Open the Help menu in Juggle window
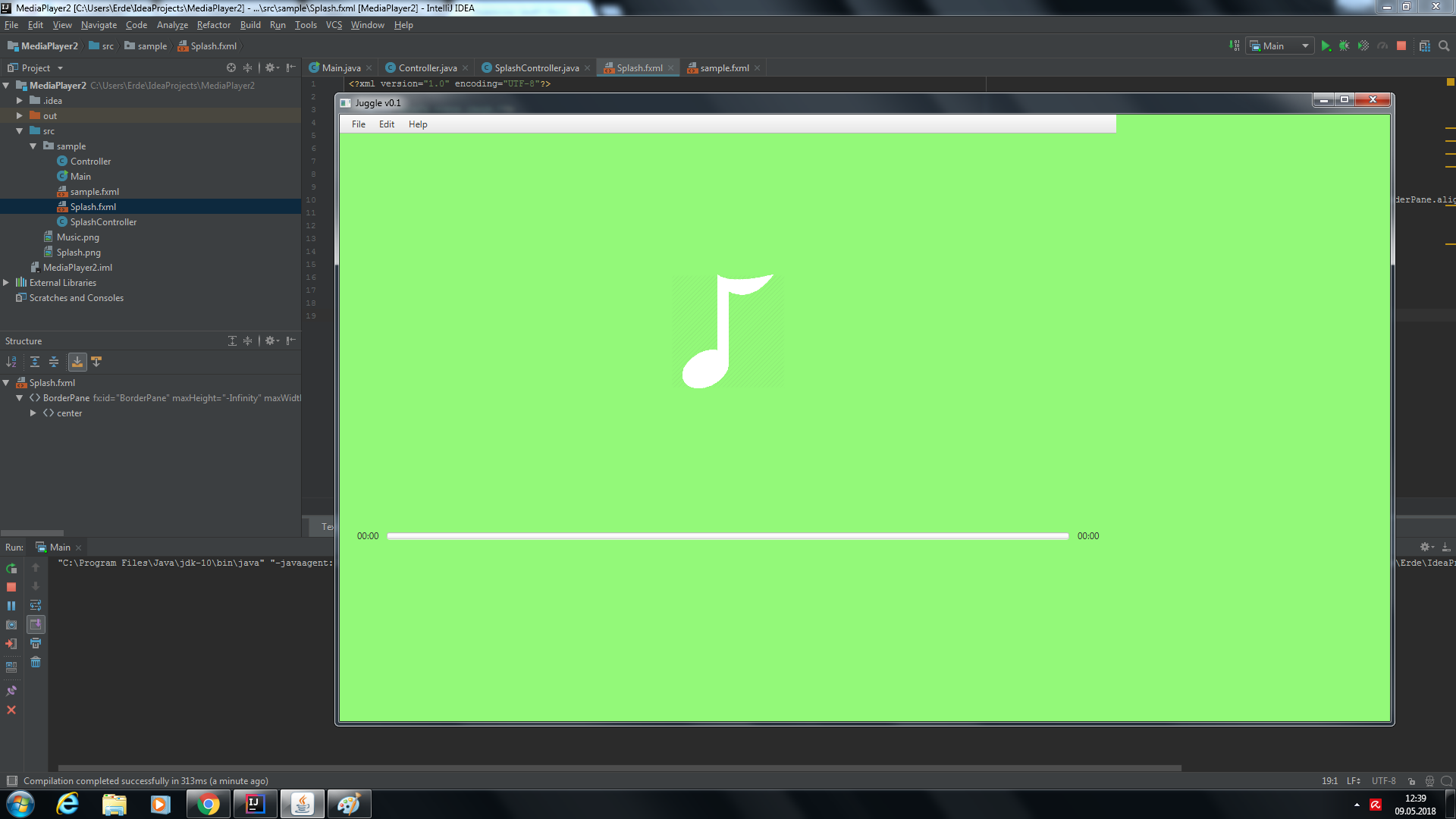1456x819 pixels. coord(418,124)
